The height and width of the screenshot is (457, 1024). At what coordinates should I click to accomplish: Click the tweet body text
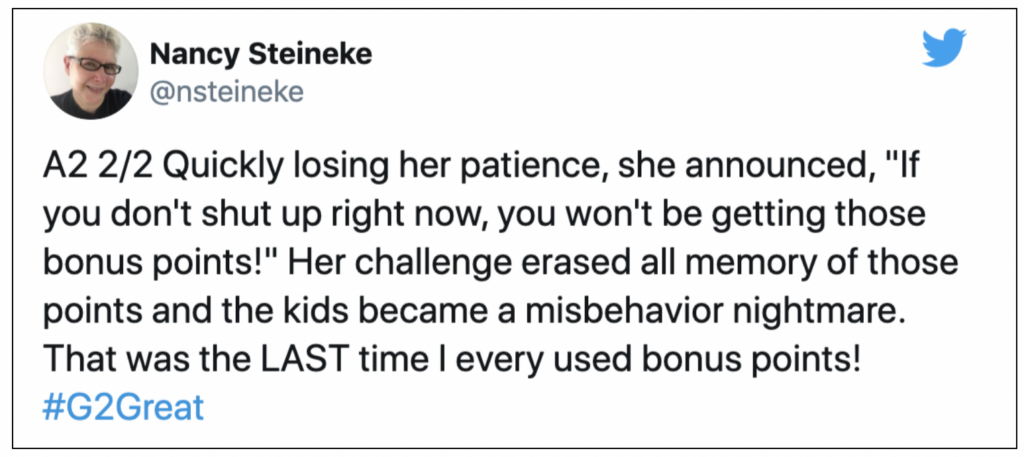click(x=500, y=285)
